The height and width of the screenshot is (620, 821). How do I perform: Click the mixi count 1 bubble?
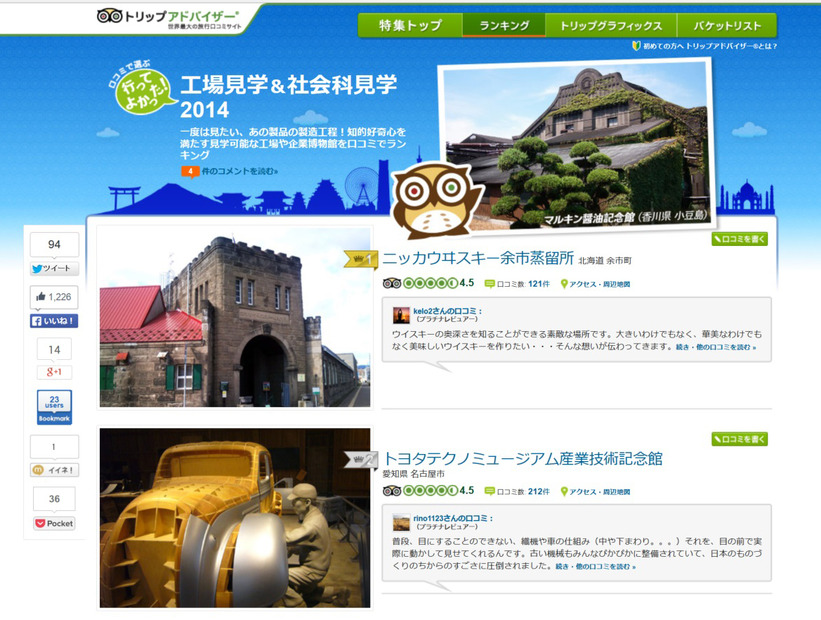click(54, 447)
